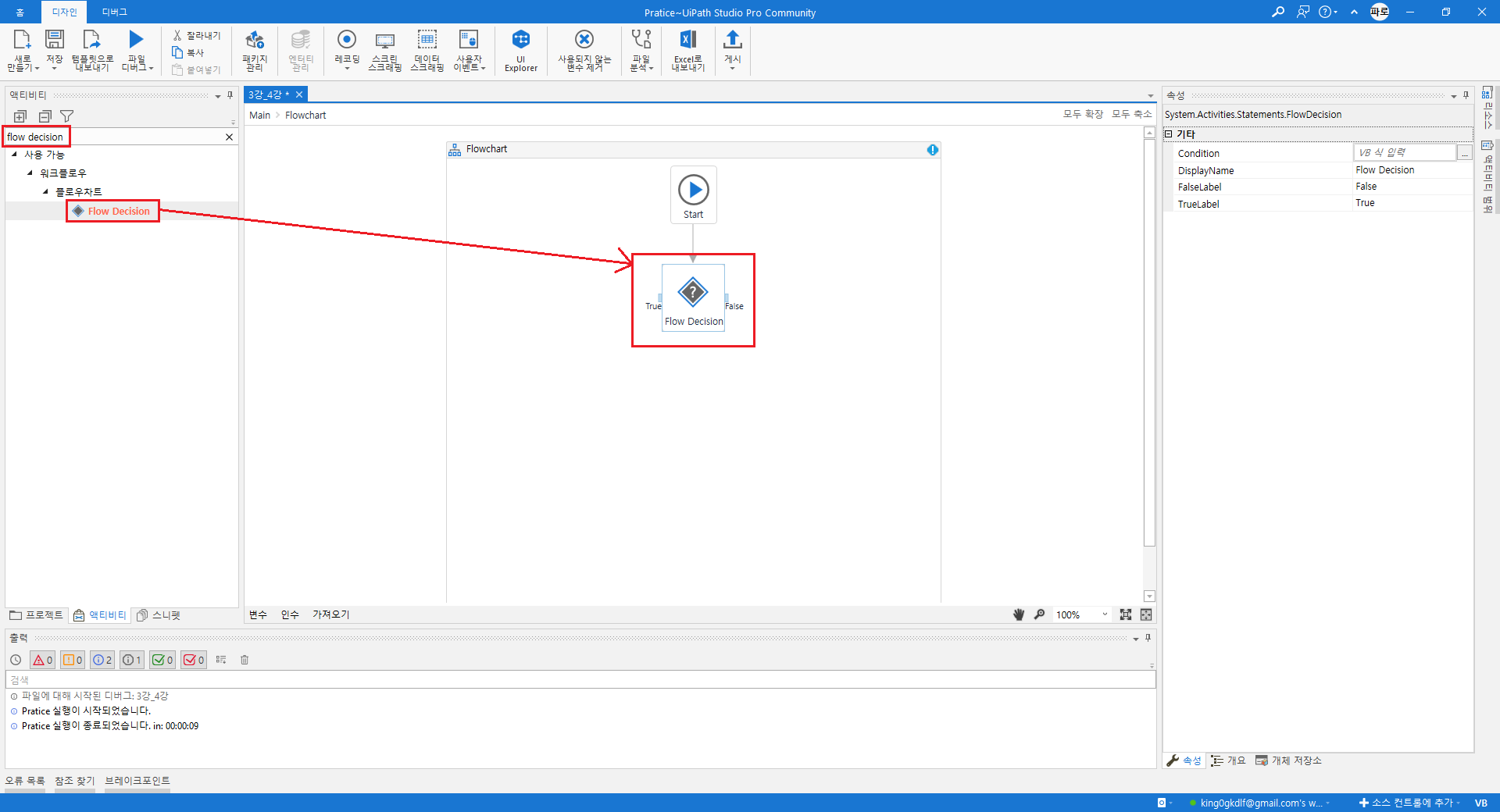Collapse the 사용 가능 tree node
This screenshot has width=1500, height=812.
point(14,155)
